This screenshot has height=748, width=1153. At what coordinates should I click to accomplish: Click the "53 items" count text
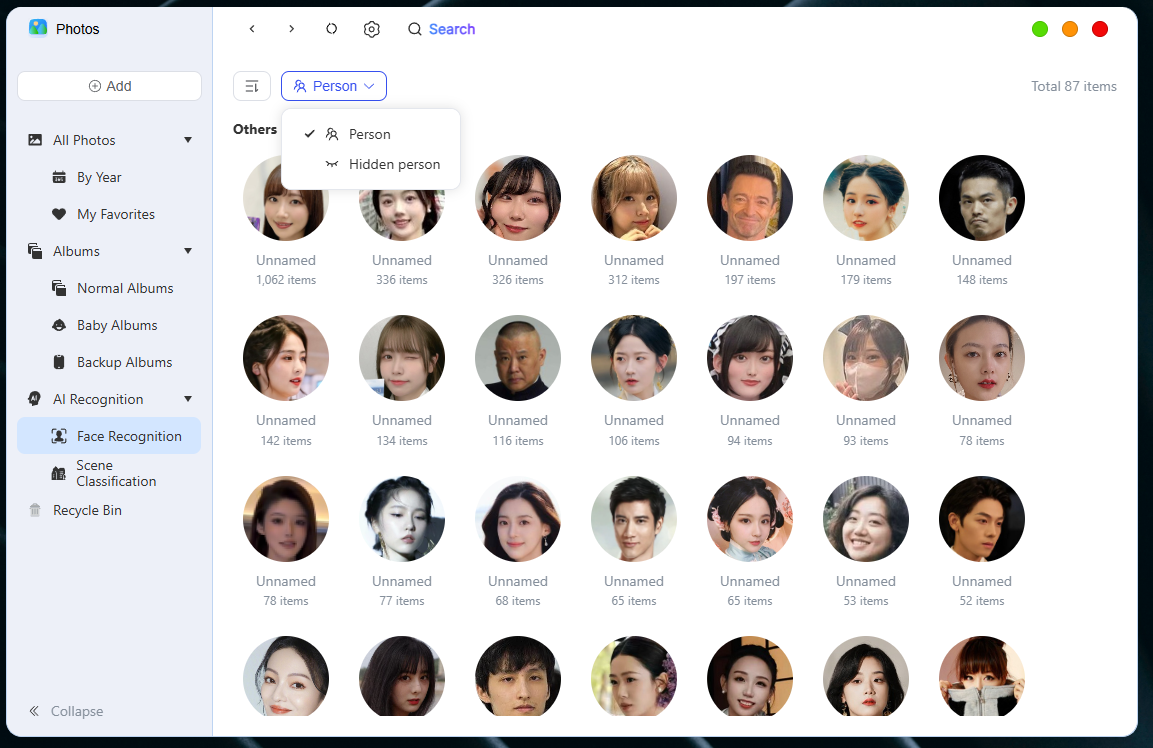click(866, 601)
